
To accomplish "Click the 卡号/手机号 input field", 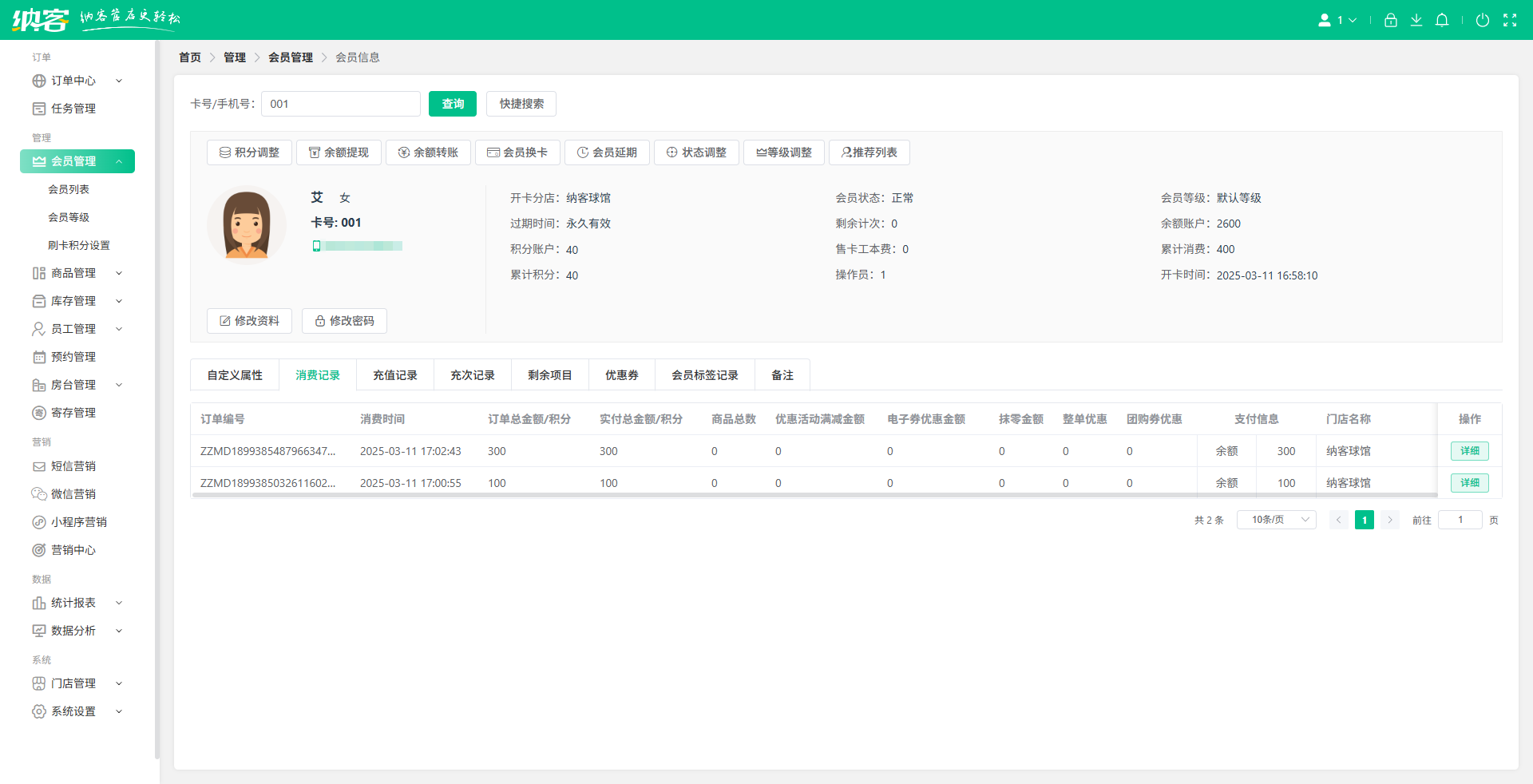I will [340, 103].
